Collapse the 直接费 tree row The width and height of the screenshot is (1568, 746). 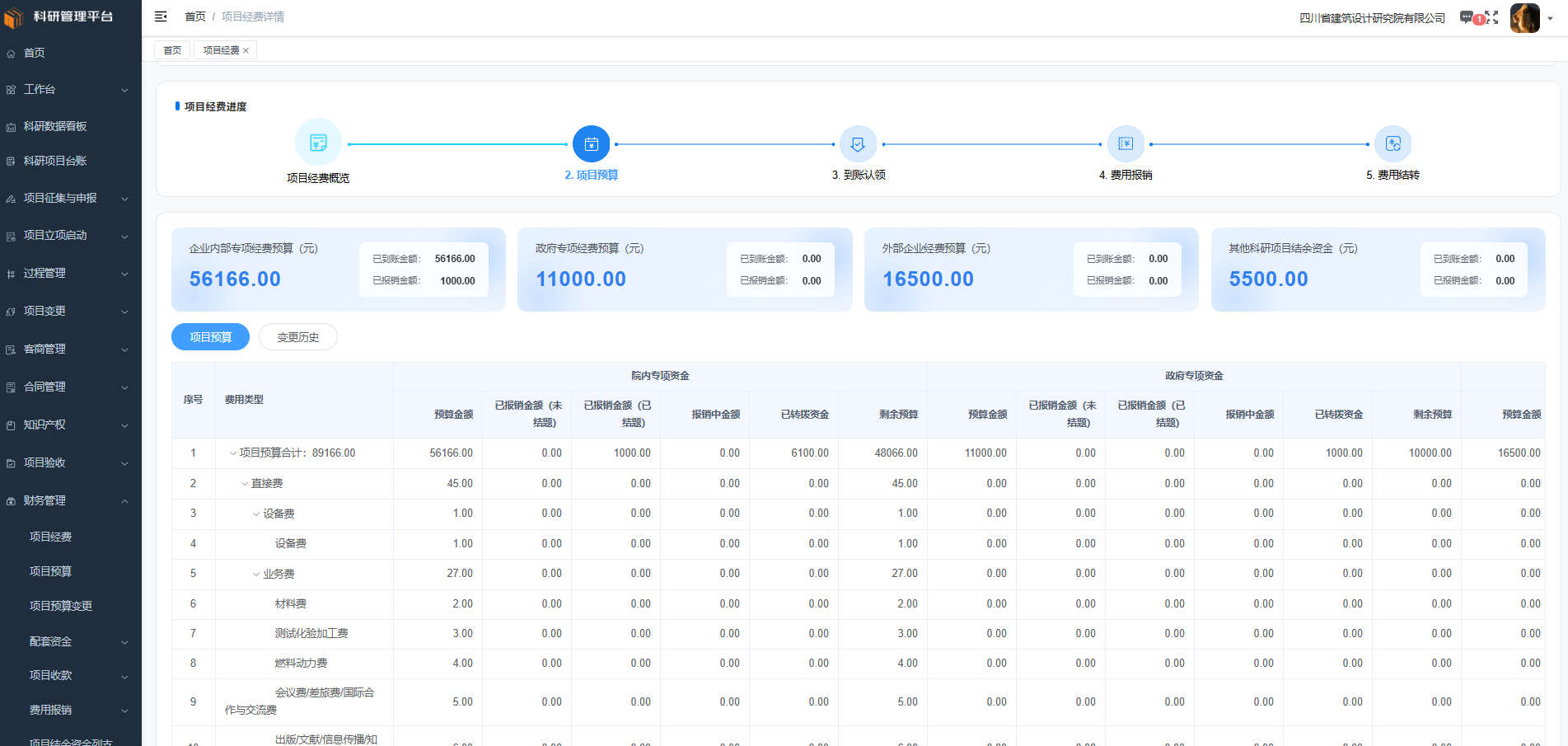click(x=245, y=484)
